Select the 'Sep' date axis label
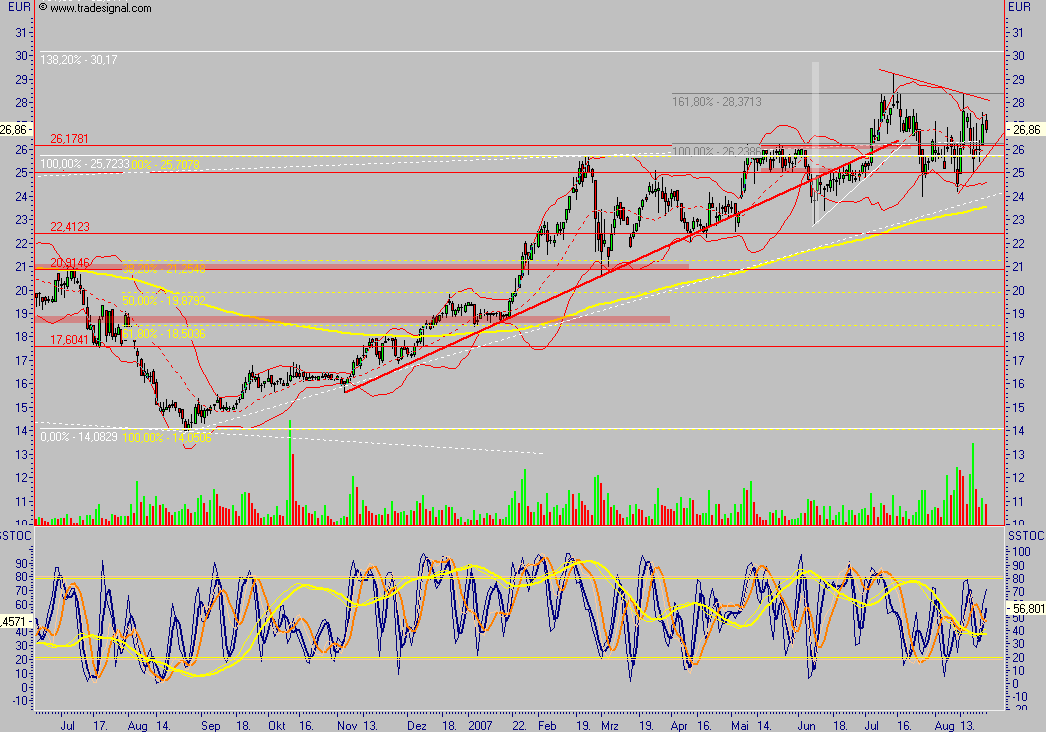 coord(211,726)
